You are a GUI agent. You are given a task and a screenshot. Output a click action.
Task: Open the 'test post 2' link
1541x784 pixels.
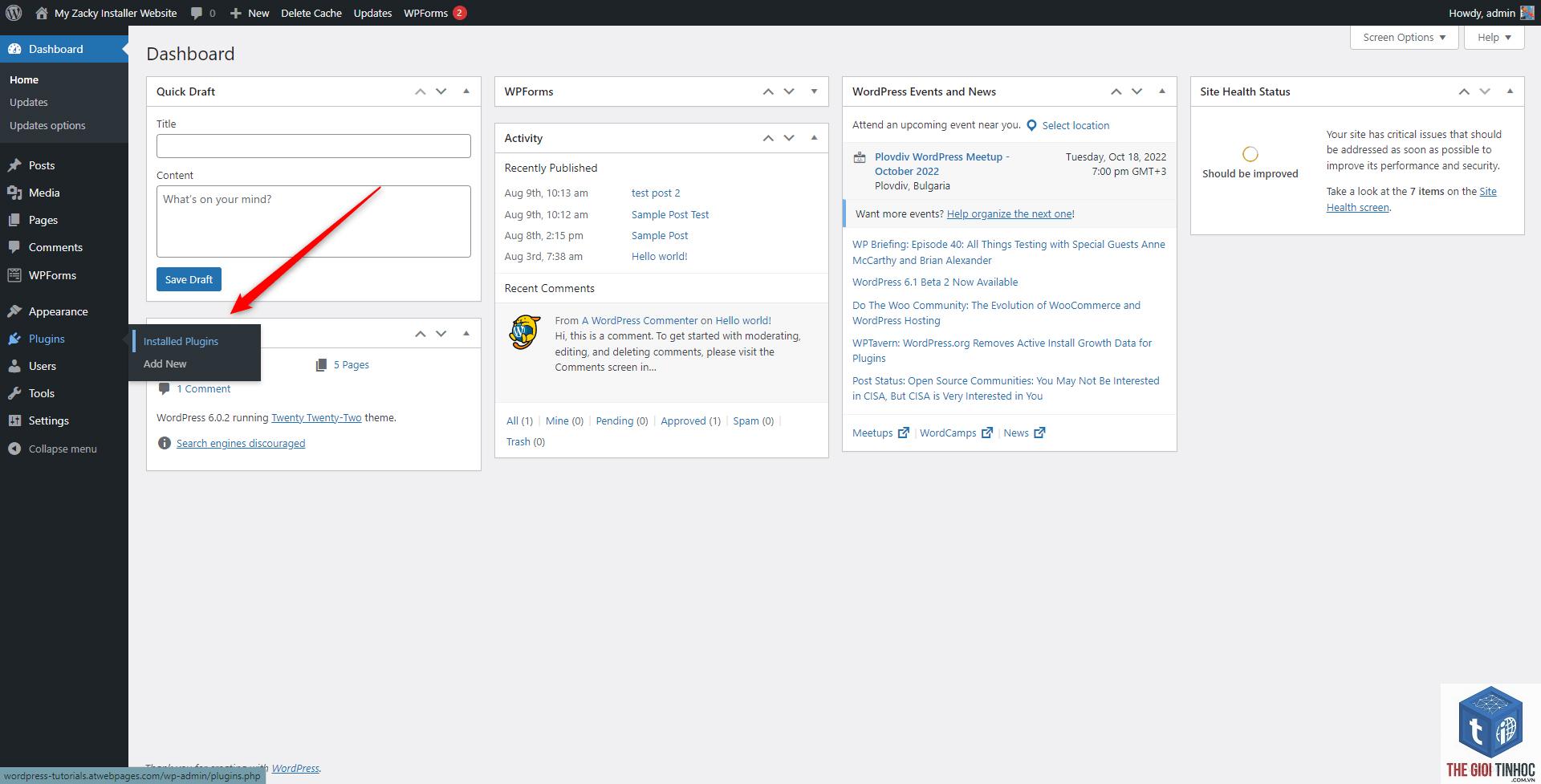coord(656,193)
